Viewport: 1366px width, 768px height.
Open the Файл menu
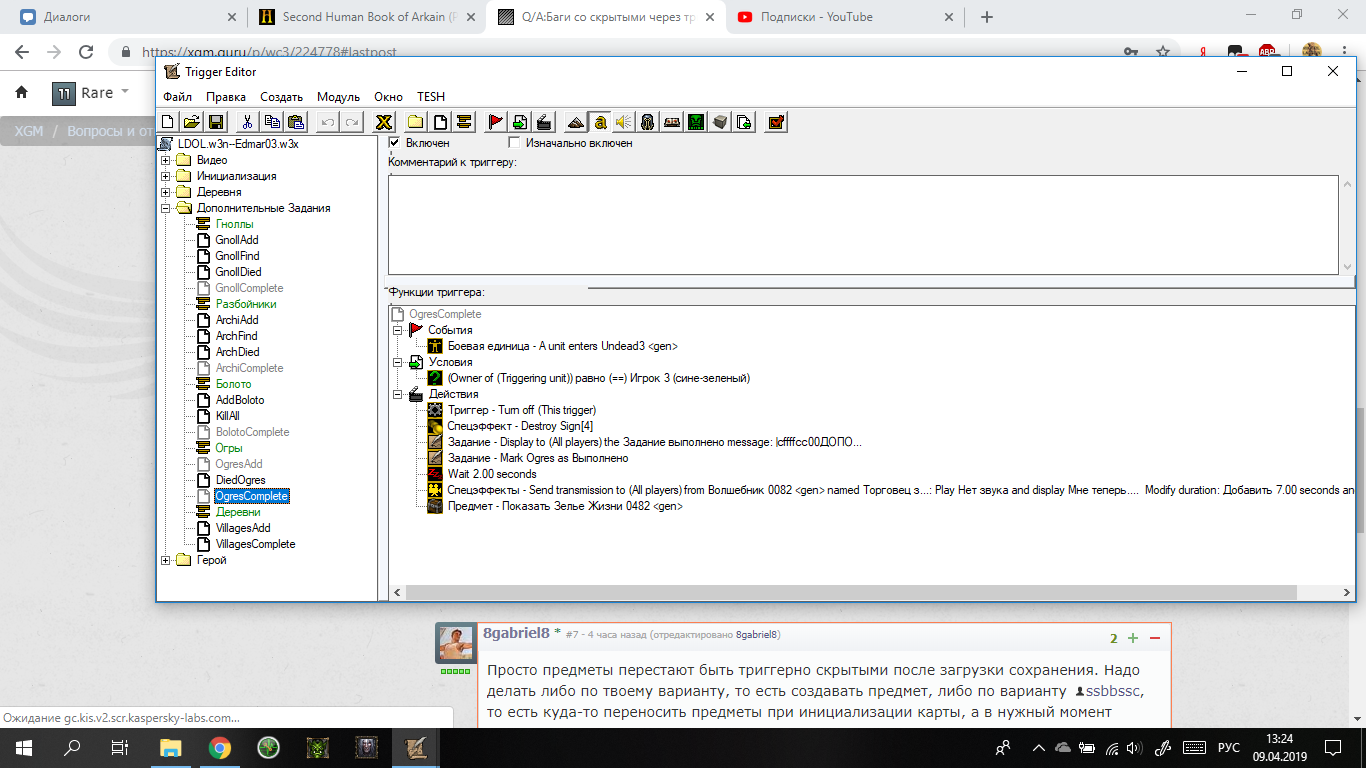177,97
